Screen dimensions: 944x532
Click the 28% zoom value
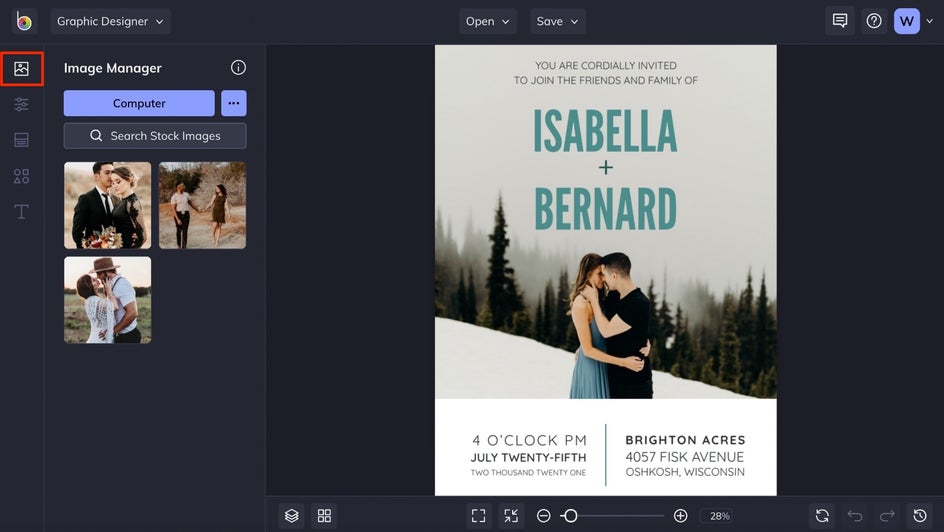point(718,516)
